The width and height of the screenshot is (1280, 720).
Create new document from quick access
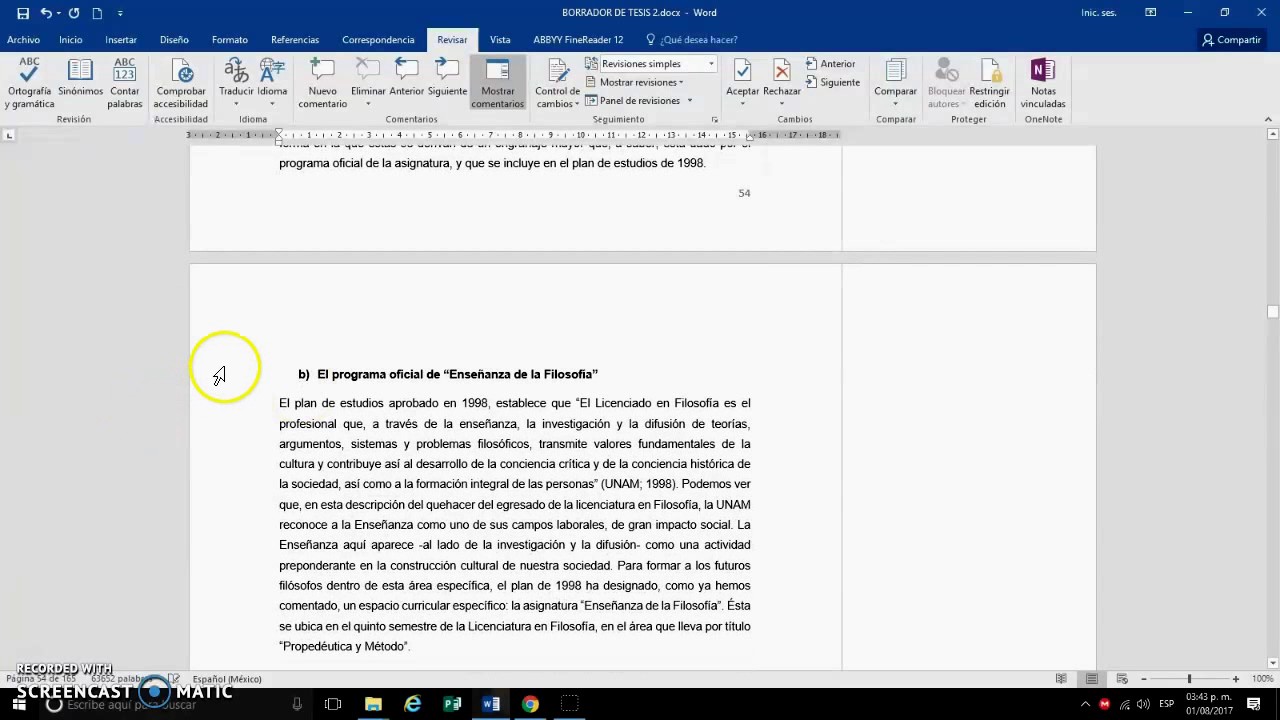[97, 13]
